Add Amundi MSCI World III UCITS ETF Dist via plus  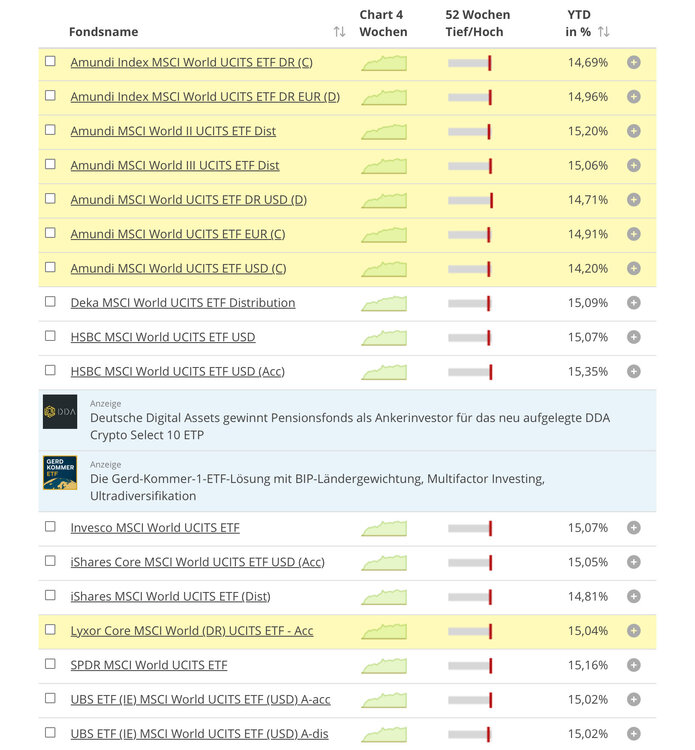[633, 165]
